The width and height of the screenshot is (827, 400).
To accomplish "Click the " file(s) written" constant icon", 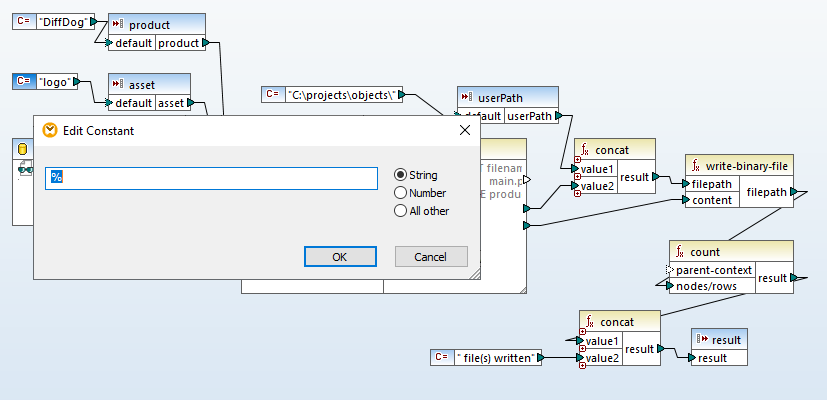I will click(x=441, y=357).
